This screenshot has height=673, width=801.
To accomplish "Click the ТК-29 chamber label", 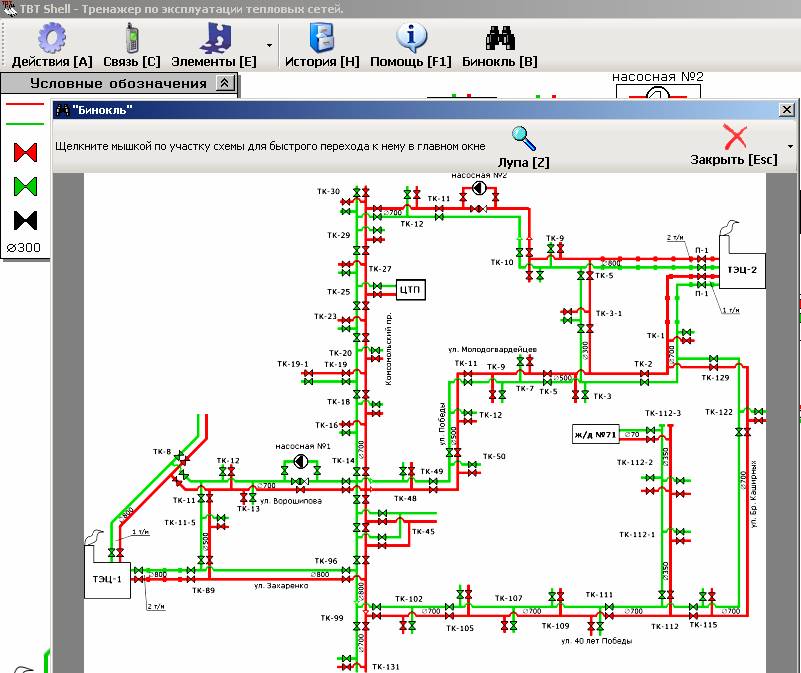I will 339,235.
